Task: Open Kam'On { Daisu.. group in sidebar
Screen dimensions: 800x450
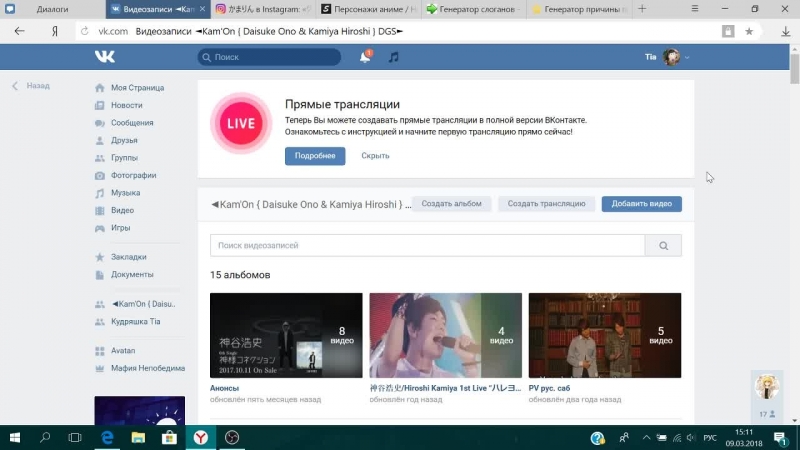Action: 143,304
